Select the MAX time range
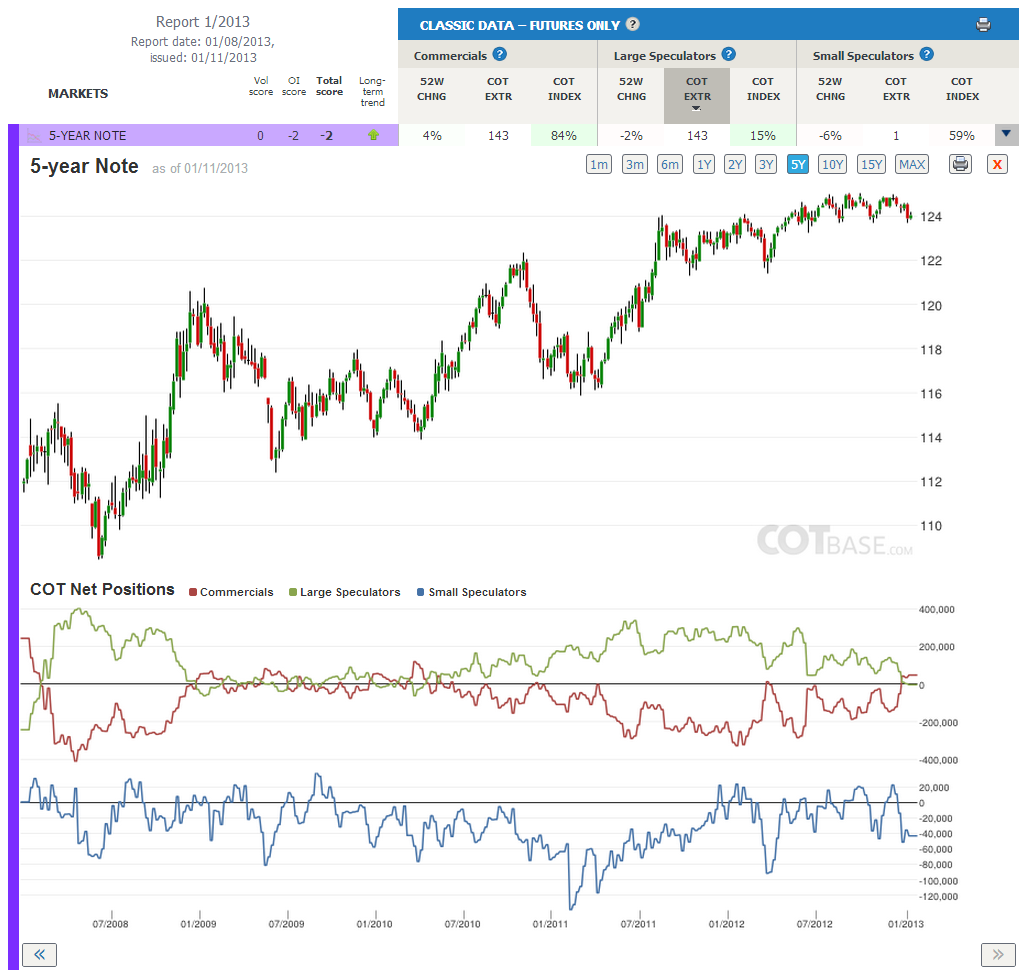Viewport: 1028px width, 970px height. (x=912, y=165)
